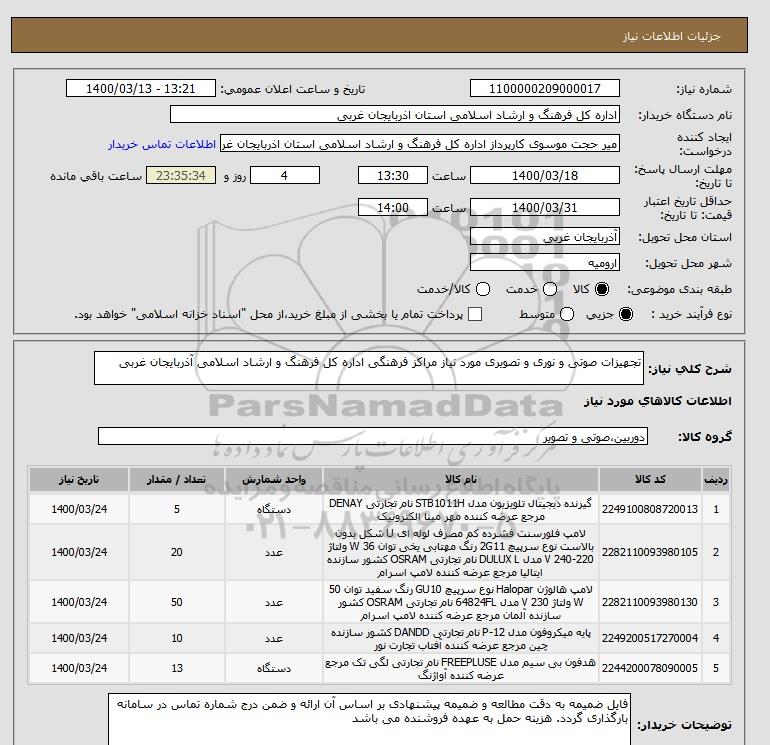Click the goods group field دوربین،صوتی و تصویر
Viewport: 770px width, 745px height.
[x=373, y=437]
